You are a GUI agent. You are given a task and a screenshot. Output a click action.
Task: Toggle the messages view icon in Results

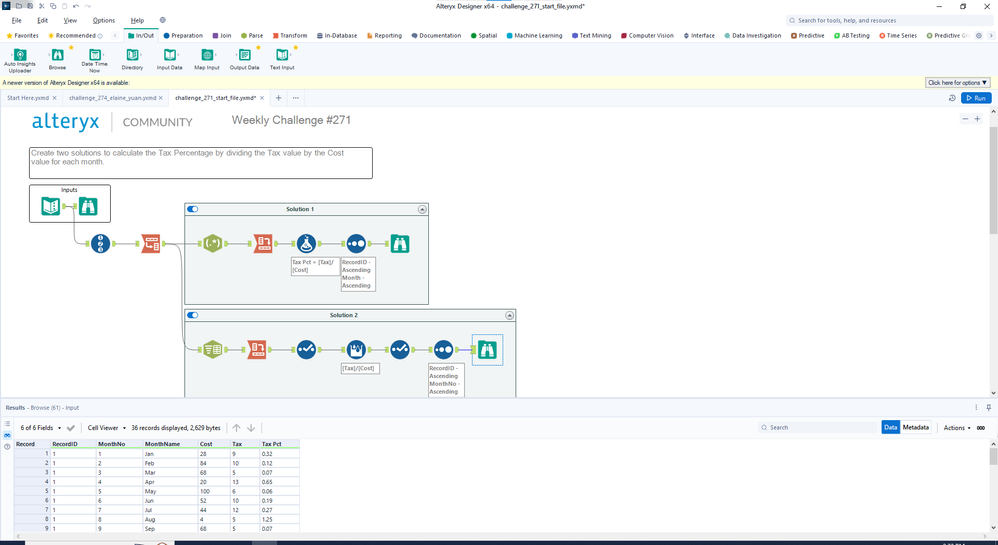[7, 423]
